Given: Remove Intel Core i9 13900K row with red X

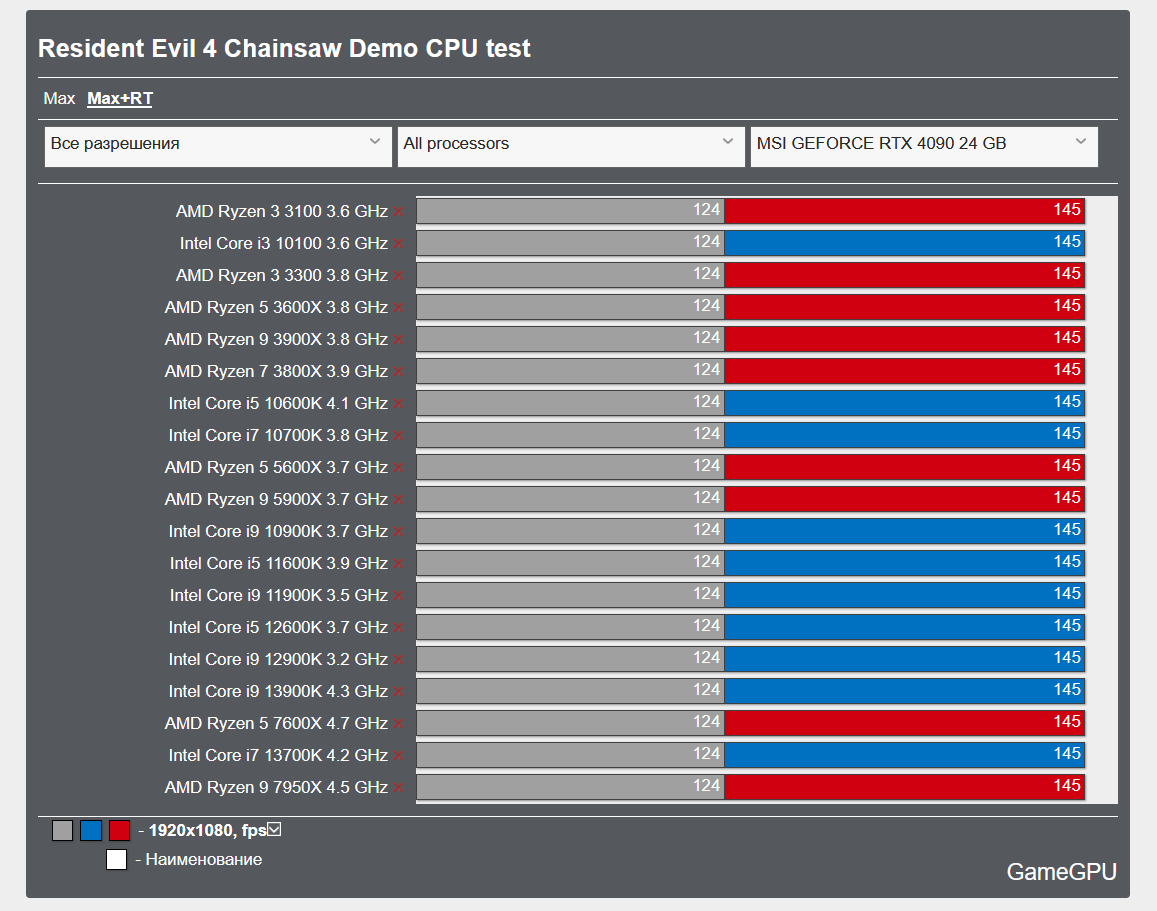Looking at the screenshot, I should tap(398, 692).
